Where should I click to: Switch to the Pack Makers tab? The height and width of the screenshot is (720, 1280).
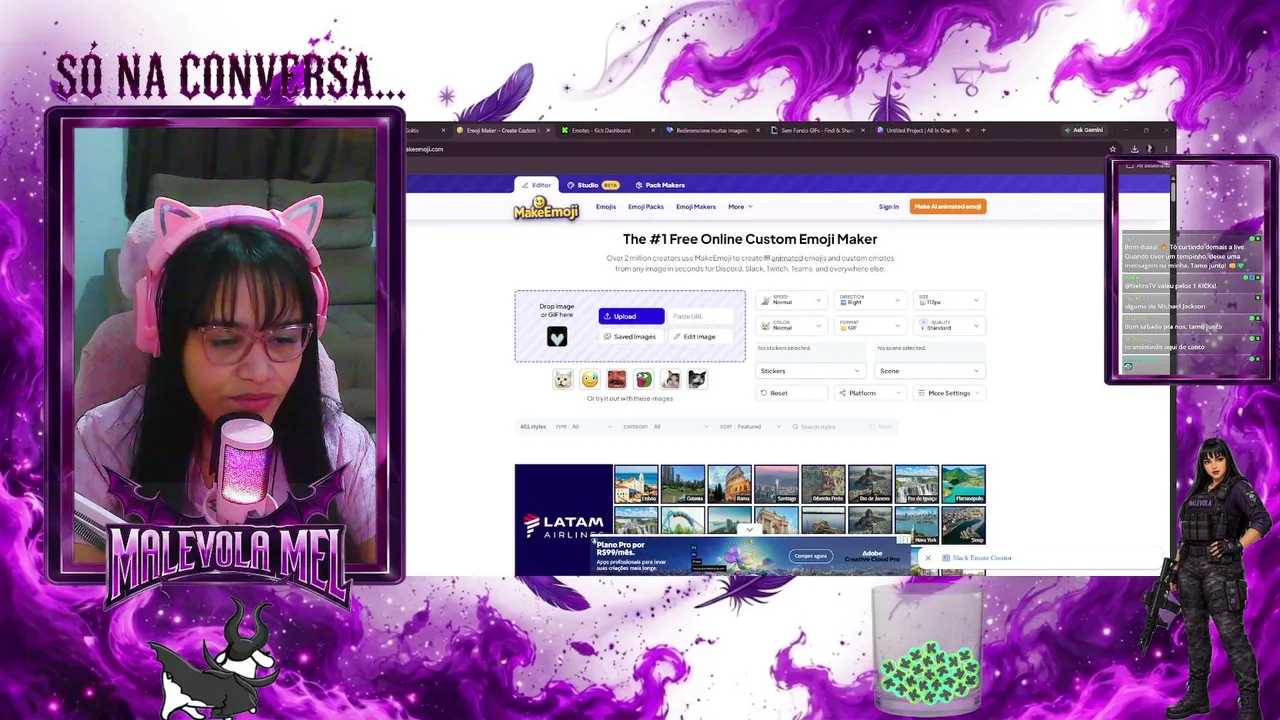click(x=660, y=185)
